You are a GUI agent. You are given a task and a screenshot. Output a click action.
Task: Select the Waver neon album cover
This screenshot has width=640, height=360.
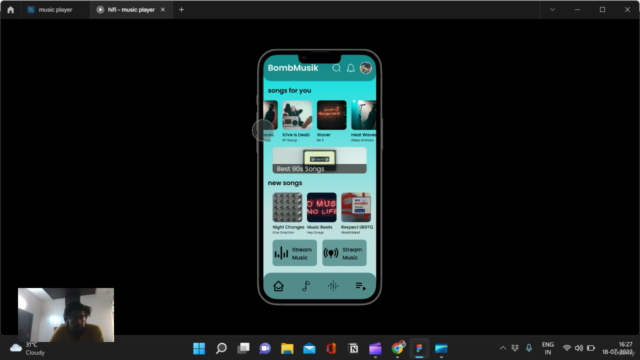[331, 115]
